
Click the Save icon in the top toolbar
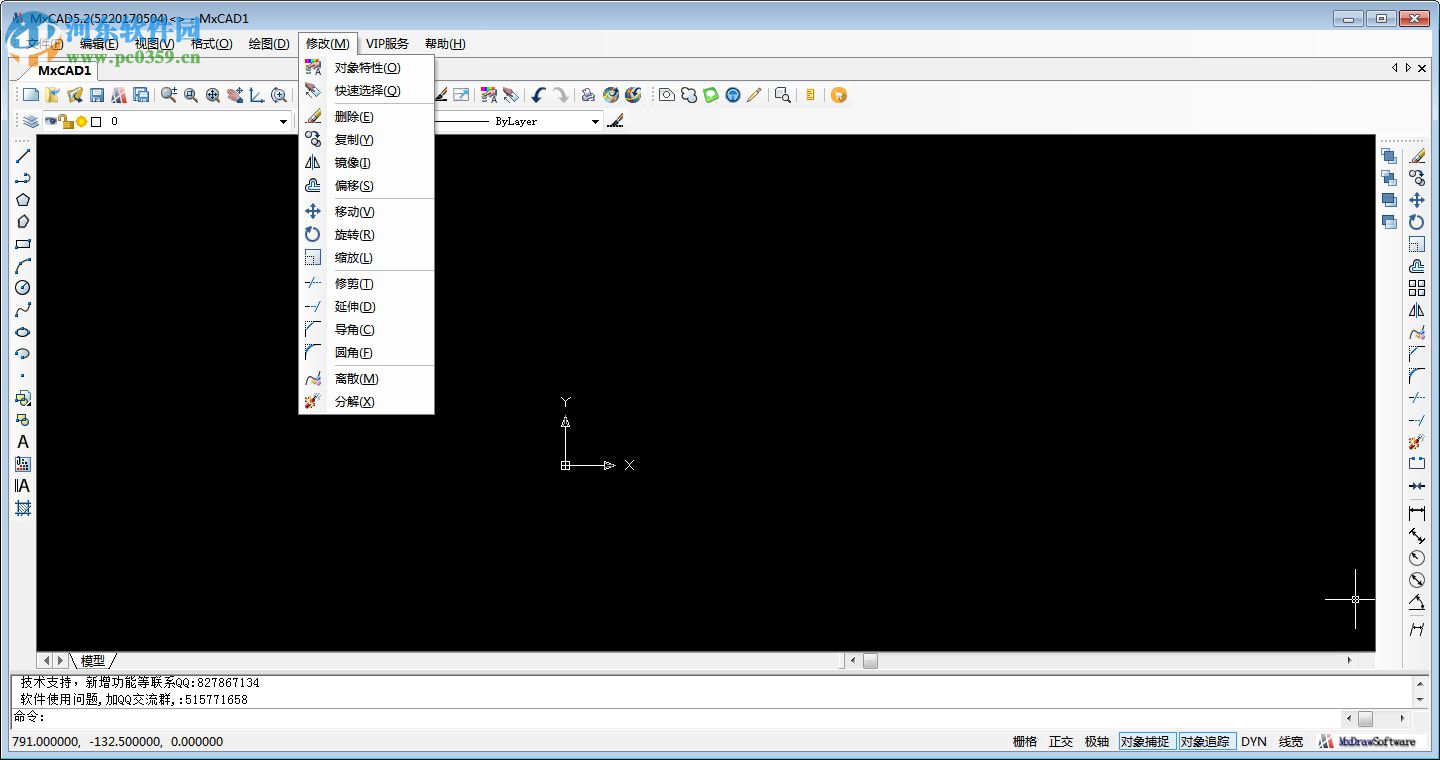[x=97, y=95]
